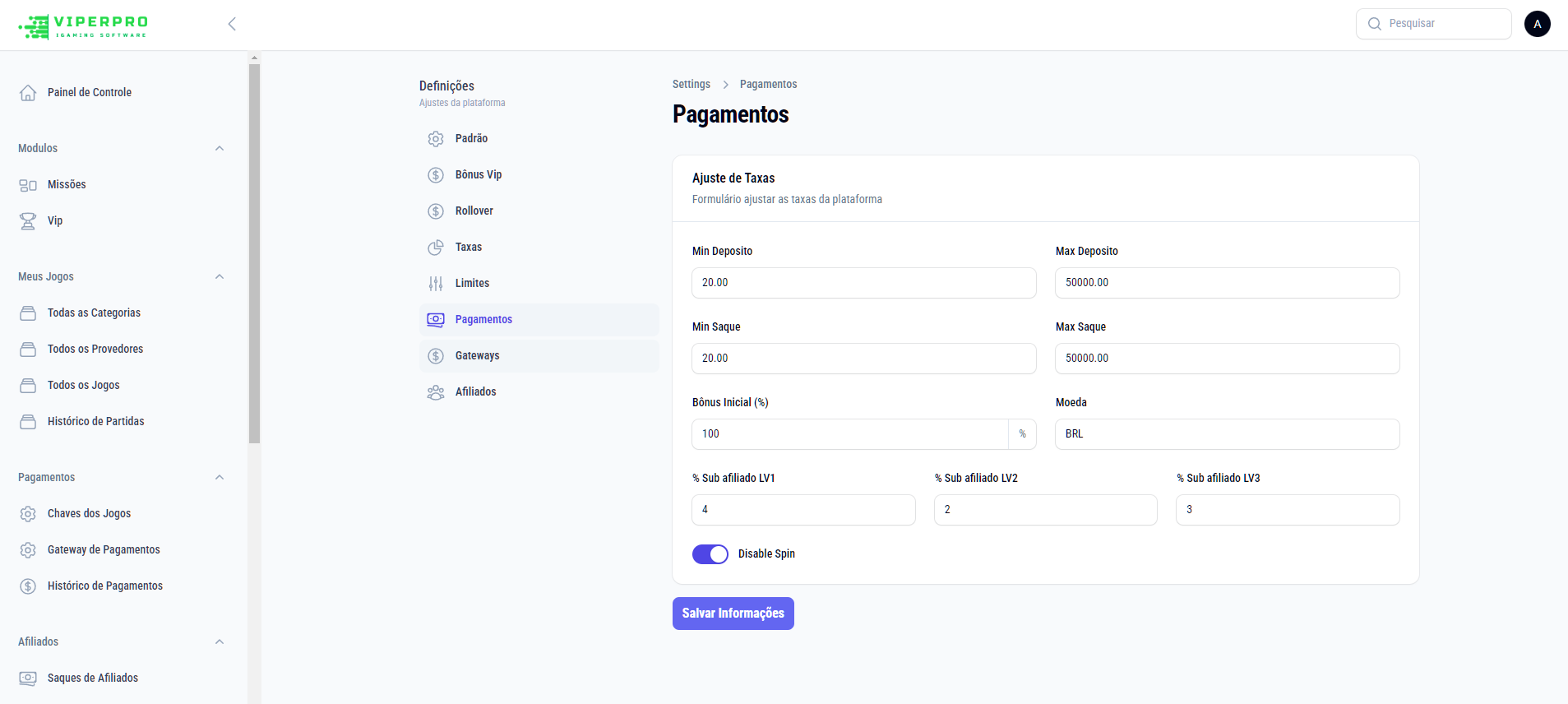This screenshot has width=1568, height=704.
Task: Click the Painel de Controle home icon
Action: (28, 93)
